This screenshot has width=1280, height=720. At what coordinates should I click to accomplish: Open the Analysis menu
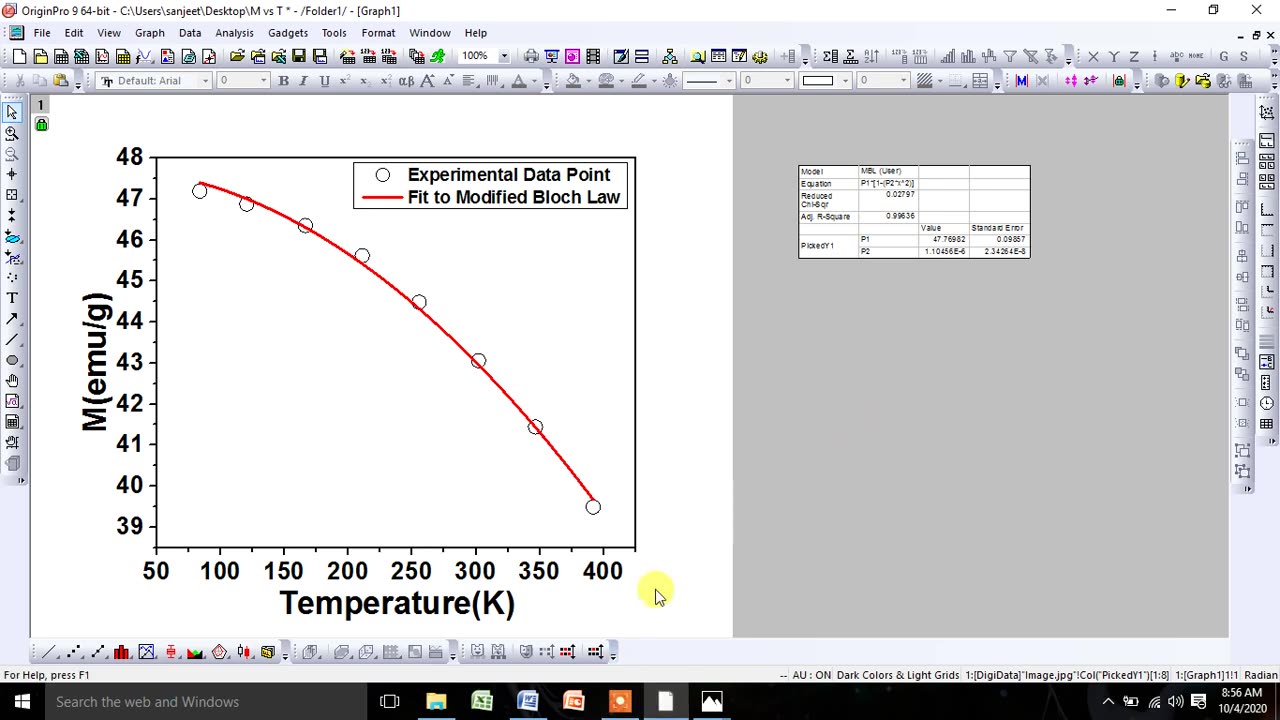point(234,33)
